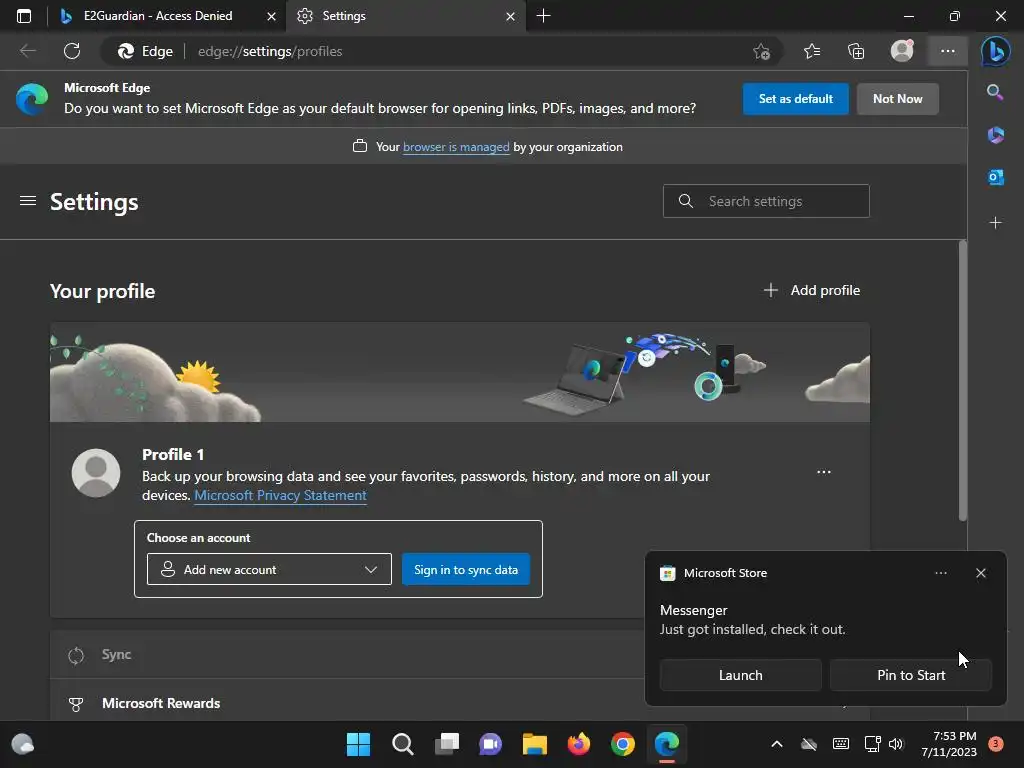Toggle the Settings hamburger navigation menu

(27, 201)
